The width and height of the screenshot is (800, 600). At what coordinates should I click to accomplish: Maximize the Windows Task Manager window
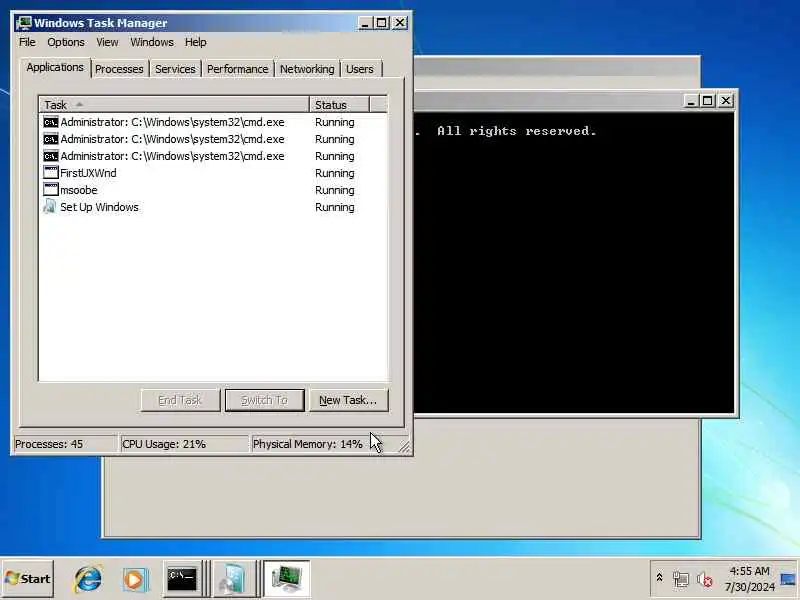[x=382, y=23]
